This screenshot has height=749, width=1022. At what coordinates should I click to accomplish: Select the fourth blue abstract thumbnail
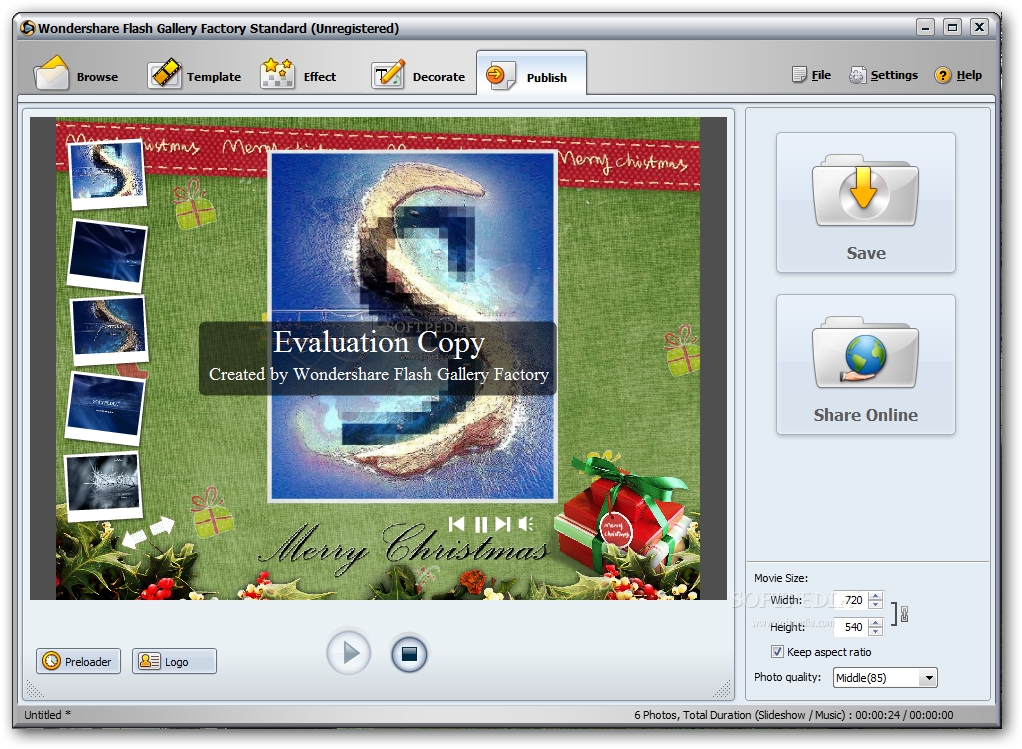105,408
